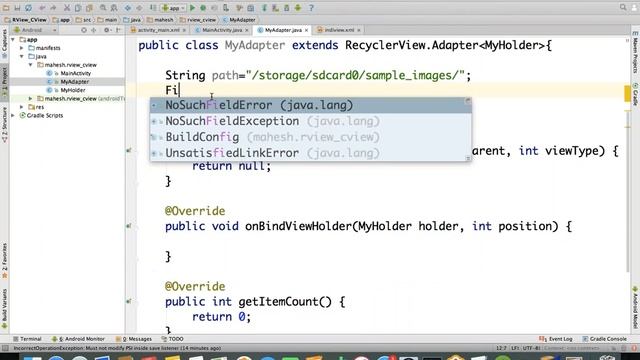Click scroll from source icon in Project panel
This screenshot has width=640, height=360.
(x=84, y=30)
